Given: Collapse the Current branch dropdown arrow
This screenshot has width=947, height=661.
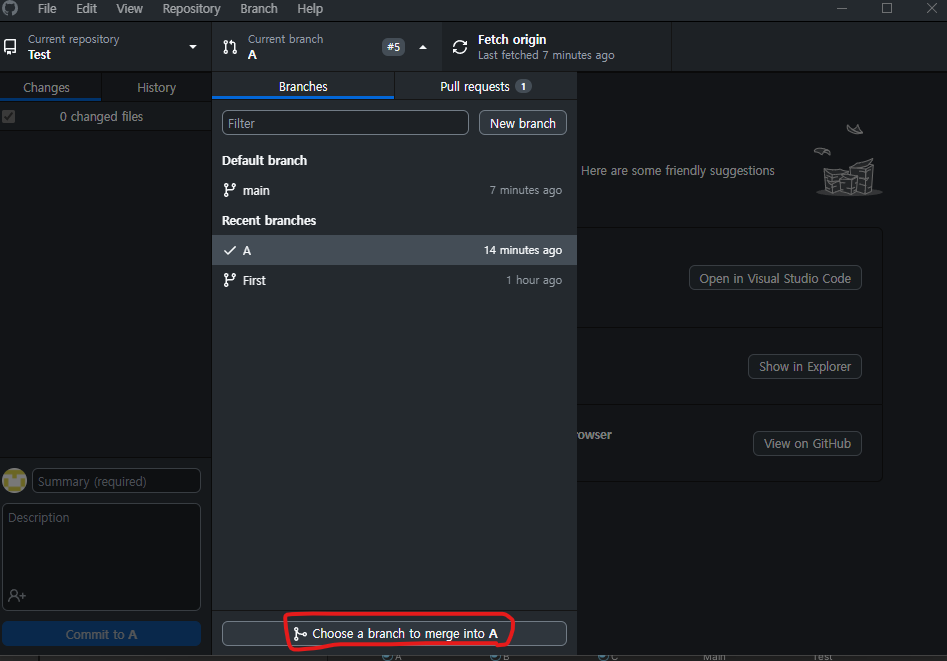Looking at the screenshot, I should 423,47.
